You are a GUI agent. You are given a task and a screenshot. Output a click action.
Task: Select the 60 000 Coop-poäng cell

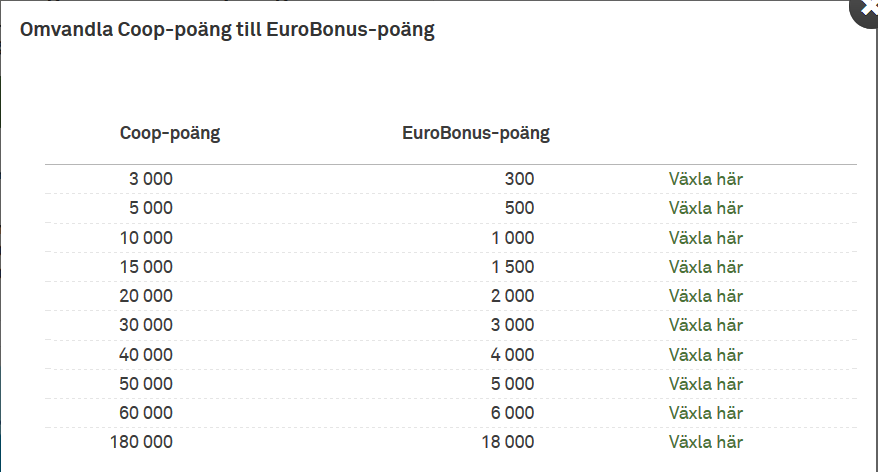click(x=145, y=413)
